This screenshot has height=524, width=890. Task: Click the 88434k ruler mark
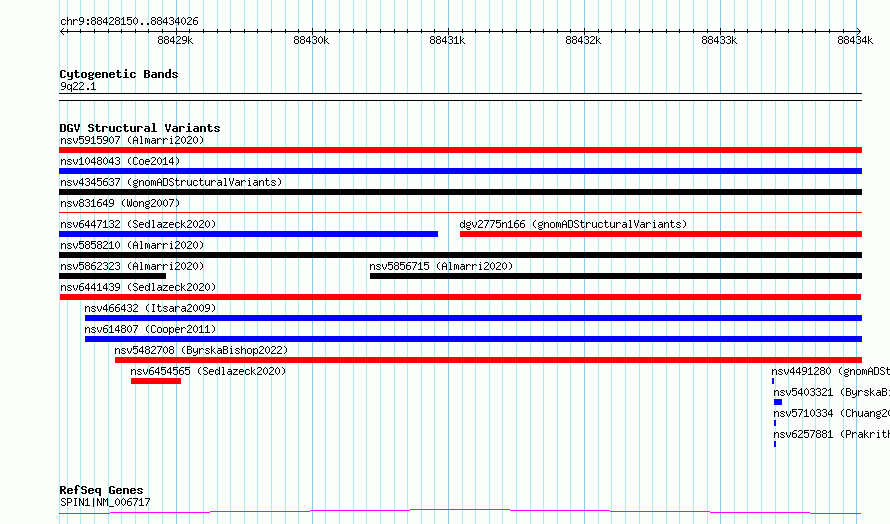click(855, 40)
